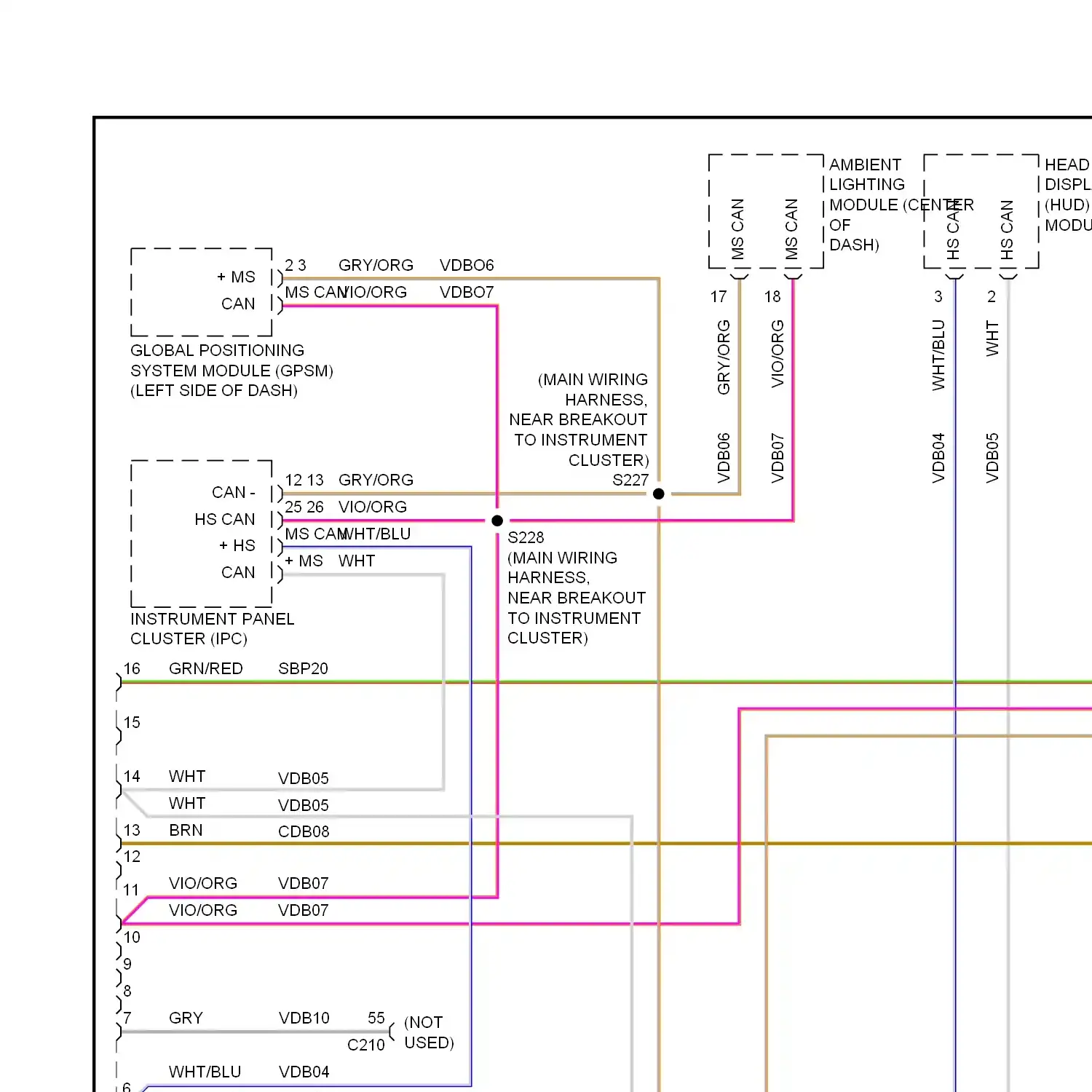The width and height of the screenshot is (1092, 1092).
Task: Click pin 3 under the HUD module
Action: [938, 296]
